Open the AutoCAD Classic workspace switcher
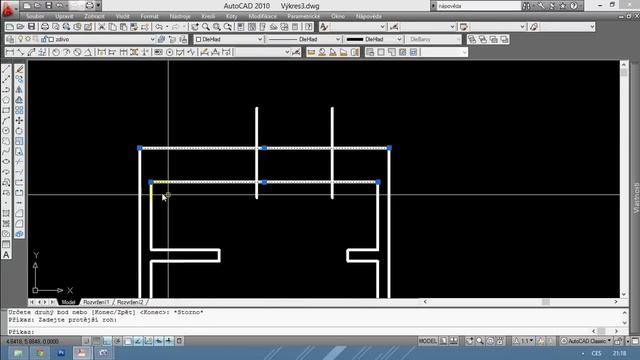Viewport: 640px width, 360px height. 586,341
